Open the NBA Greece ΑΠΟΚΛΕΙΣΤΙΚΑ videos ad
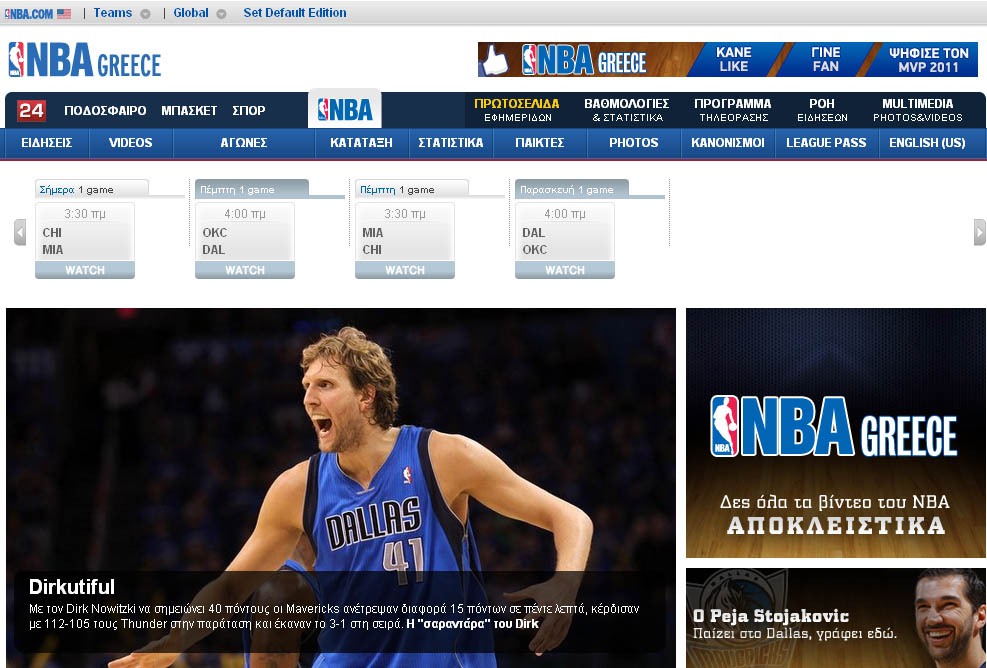 [x=836, y=433]
